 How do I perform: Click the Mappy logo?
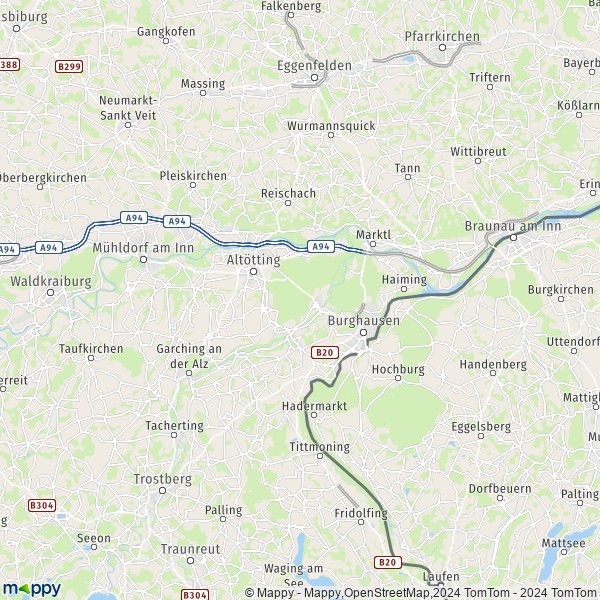coord(32,589)
